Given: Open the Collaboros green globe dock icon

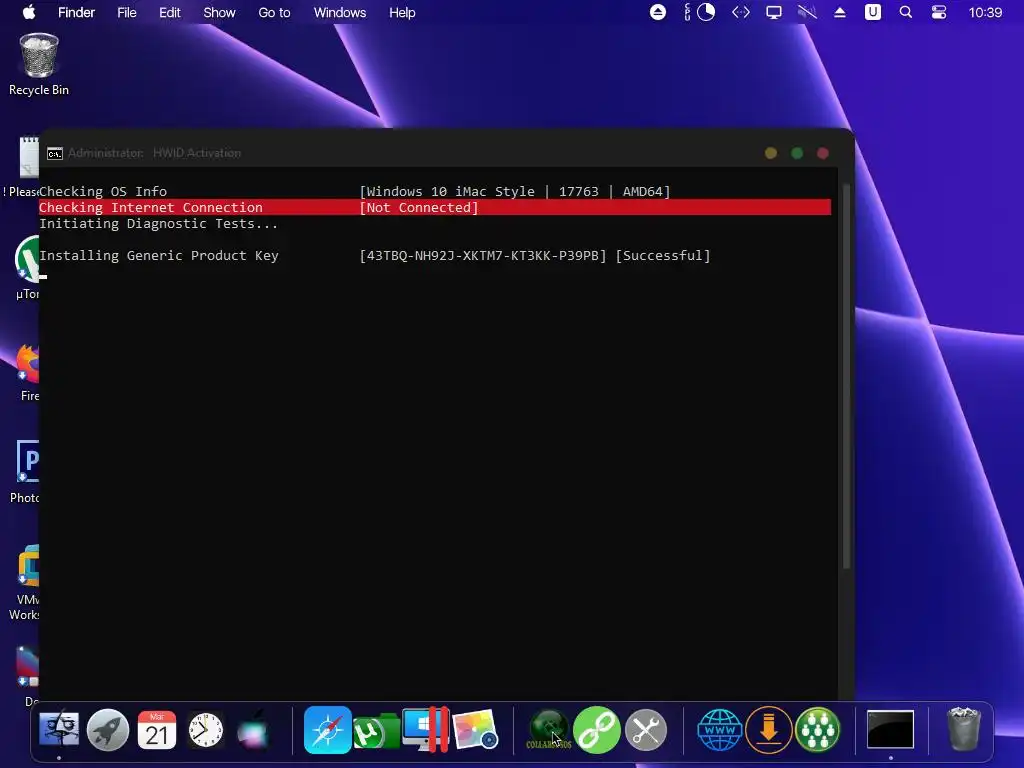Looking at the screenshot, I should pyautogui.click(x=549, y=729).
